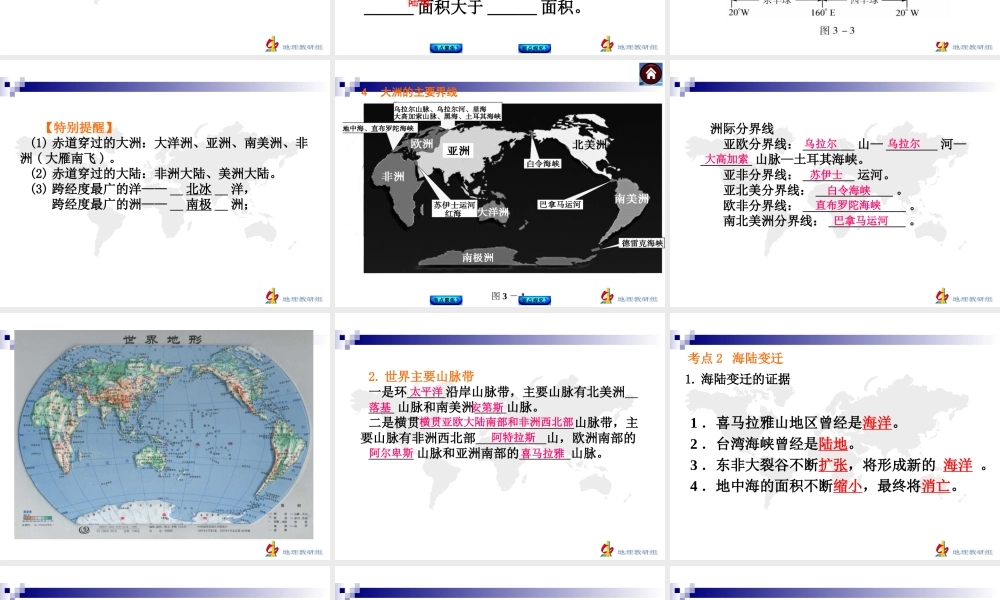
Task: Click the logo on the 特别提醒 slide
Action: 294,296
